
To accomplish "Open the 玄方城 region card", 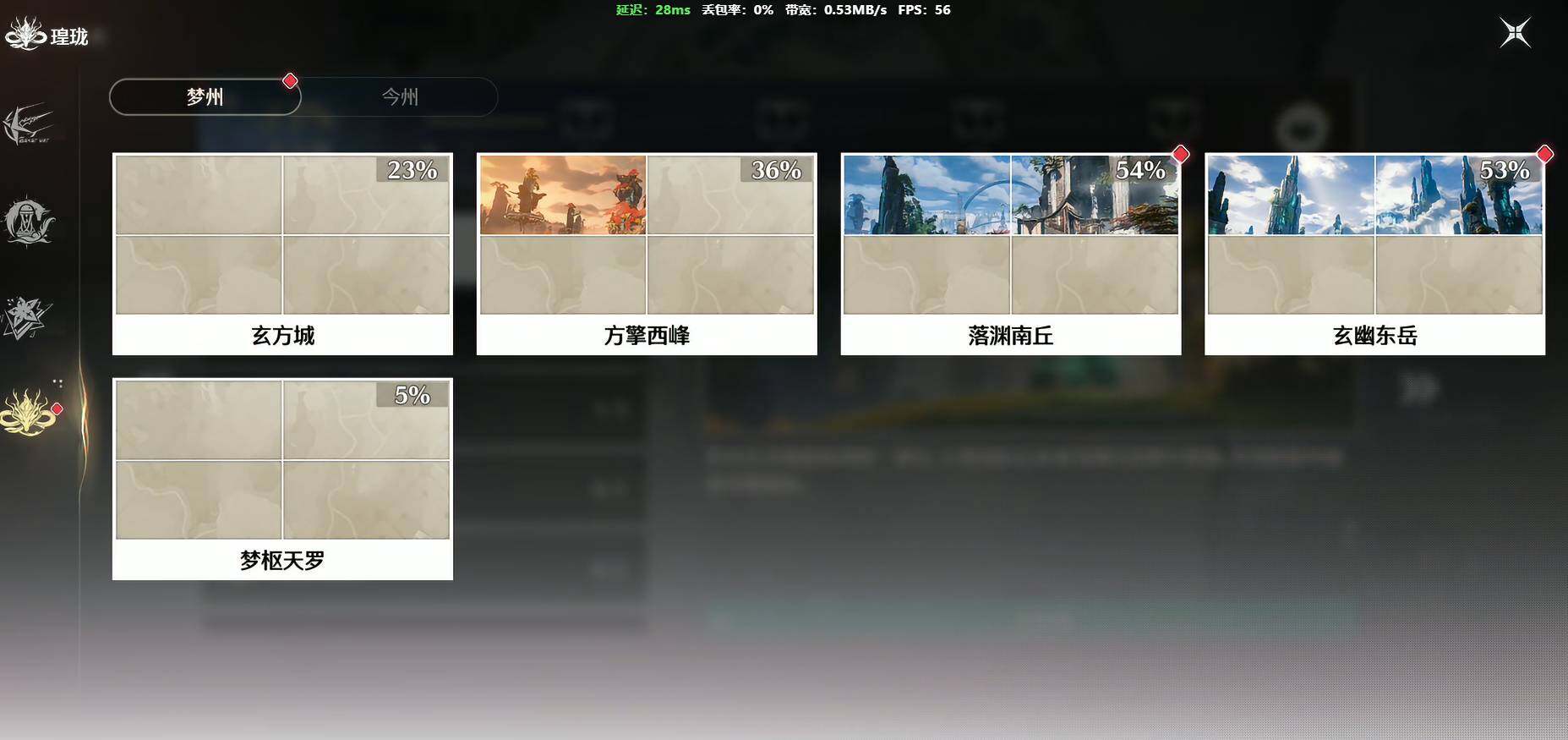I will pos(282,254).
